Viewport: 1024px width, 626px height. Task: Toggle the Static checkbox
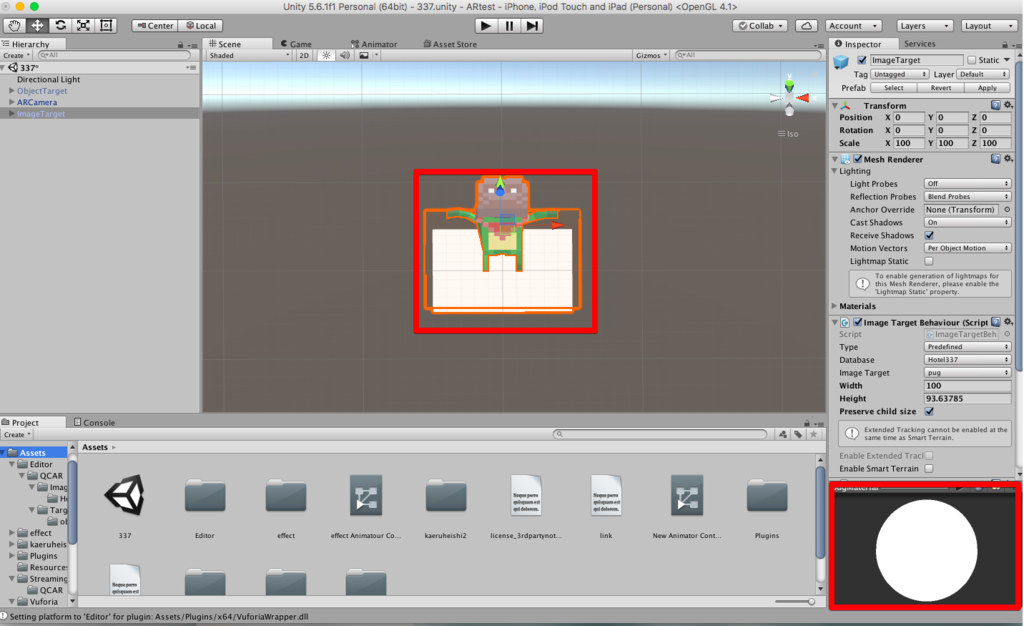972,60
